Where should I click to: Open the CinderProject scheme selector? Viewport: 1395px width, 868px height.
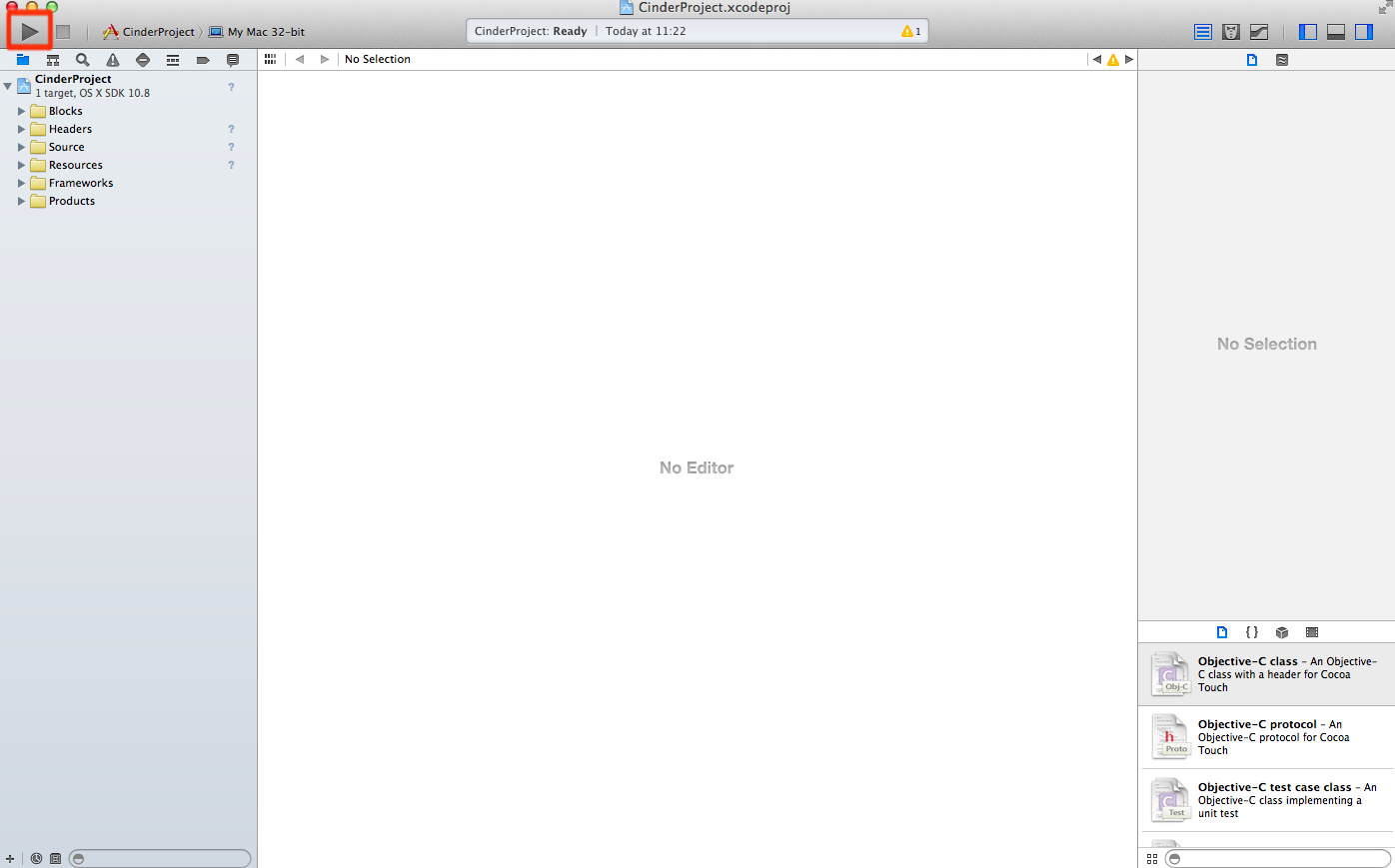149,32
